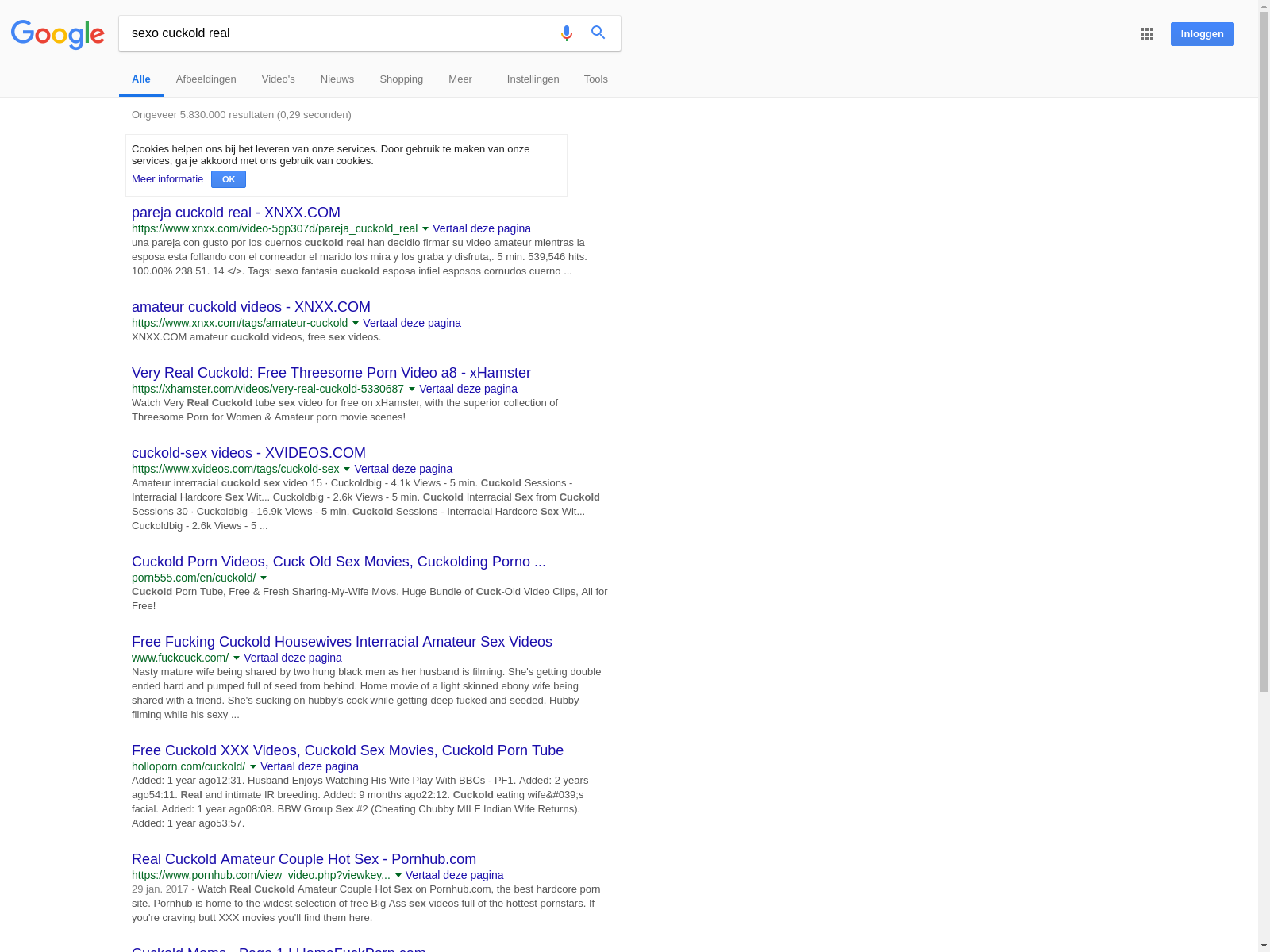Click the Inloggen sign-in button
The height and width of the screenshot is (952, 1270).
[1202, 34]
